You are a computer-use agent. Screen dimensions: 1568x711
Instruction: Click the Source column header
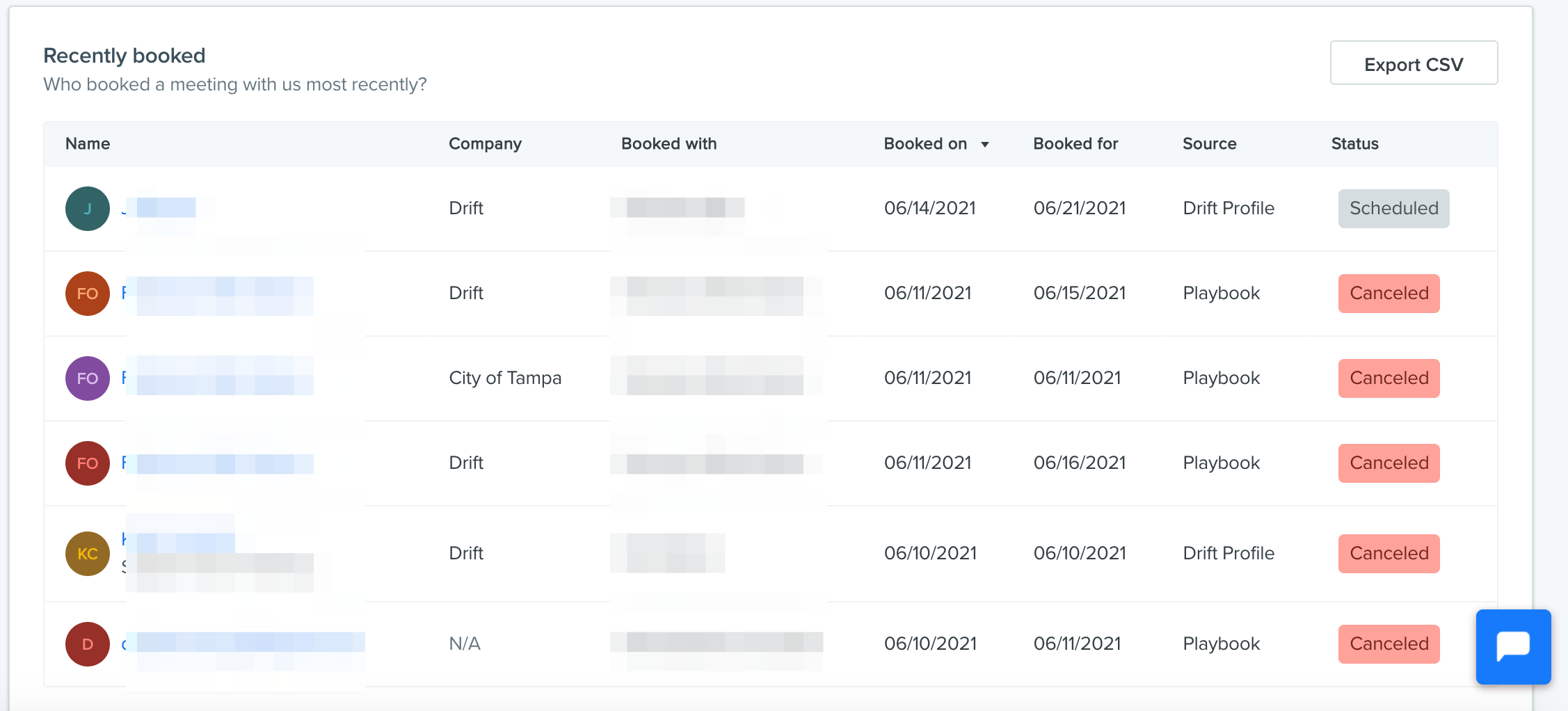(1209, 144)
